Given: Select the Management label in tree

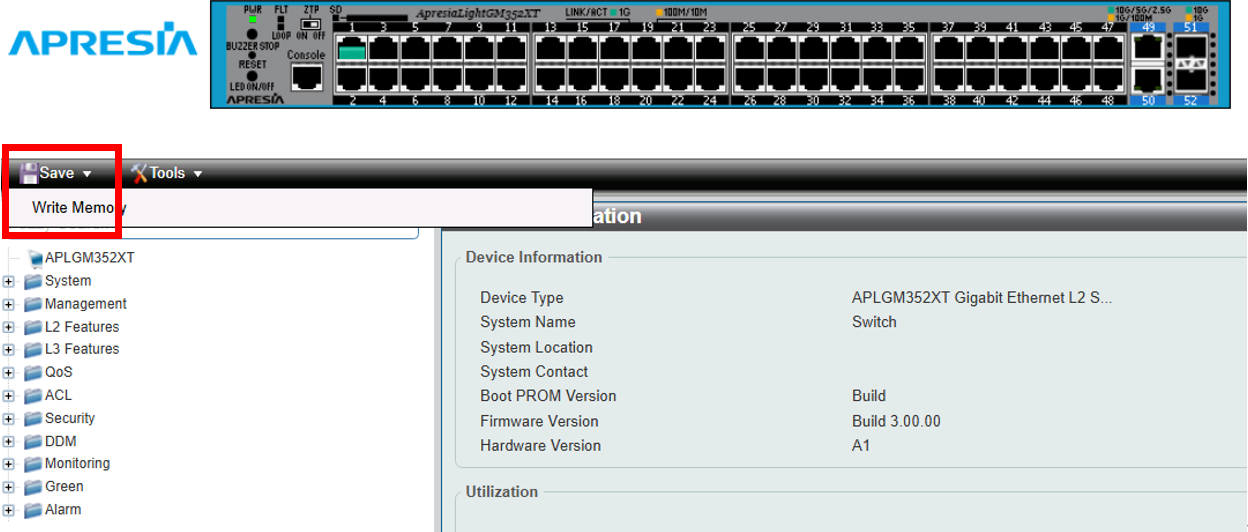Looking at the screenshot, I should [86, 304].
